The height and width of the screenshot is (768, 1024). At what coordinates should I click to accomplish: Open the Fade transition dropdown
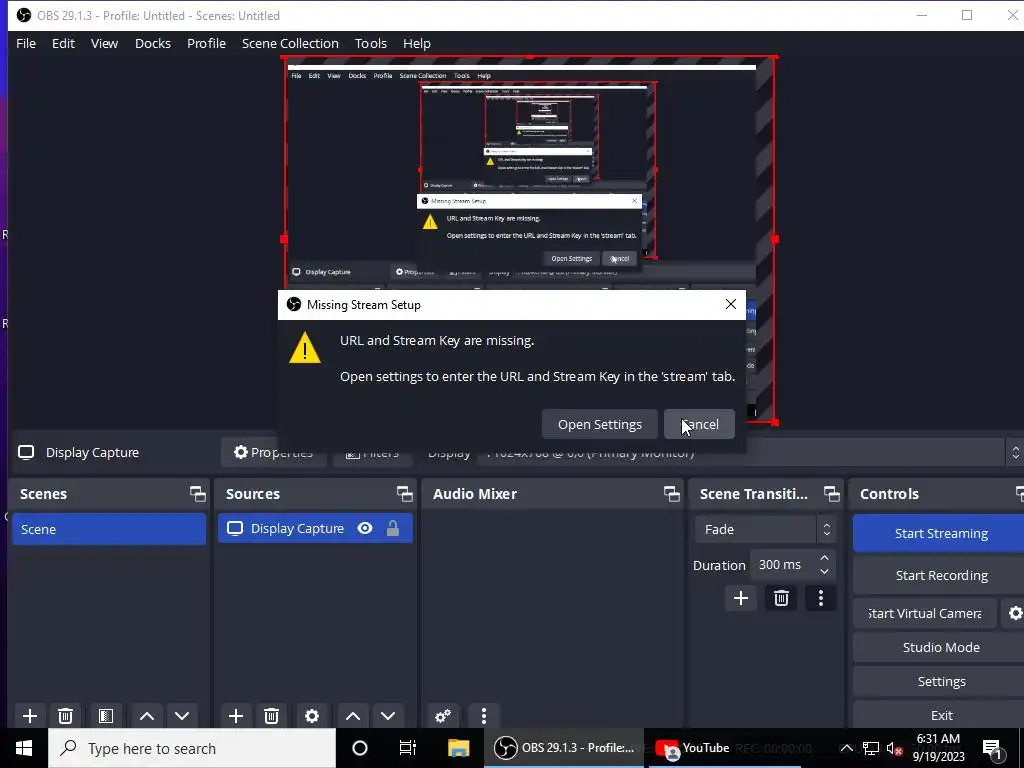765,529
